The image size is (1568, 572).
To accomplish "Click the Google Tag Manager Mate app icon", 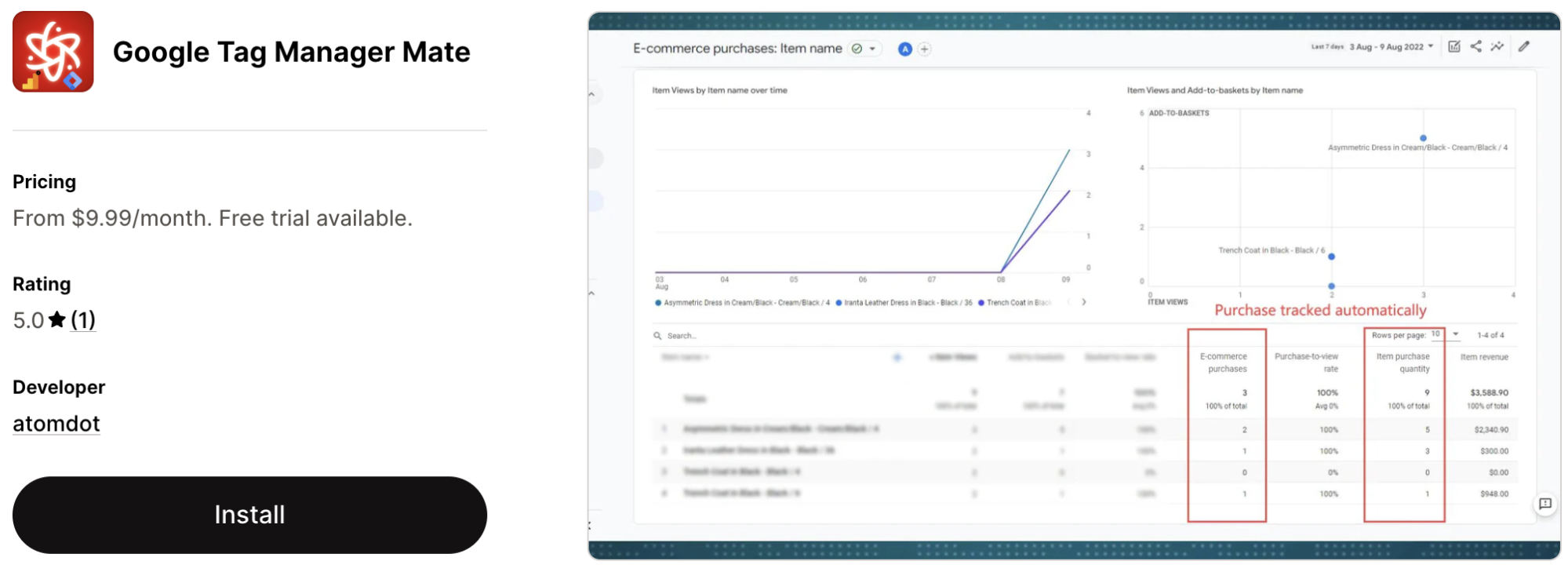I will pos(53,52).
